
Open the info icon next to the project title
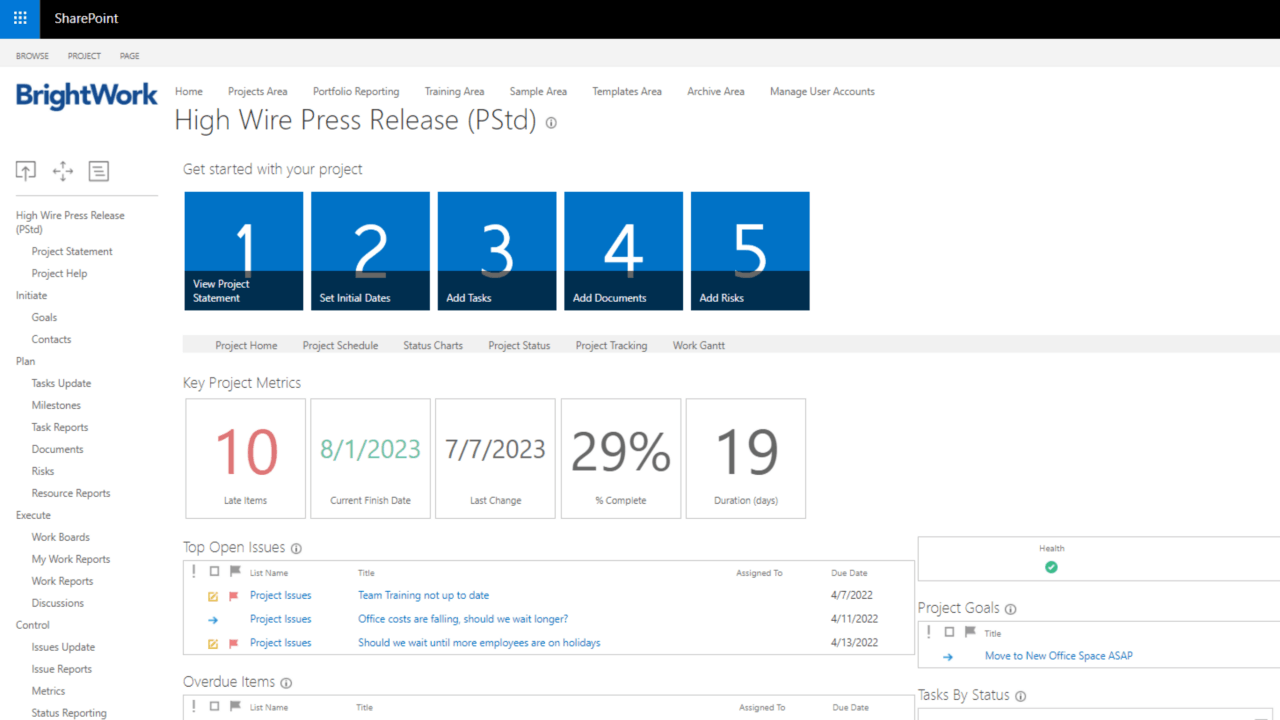[x=550, y=123]
